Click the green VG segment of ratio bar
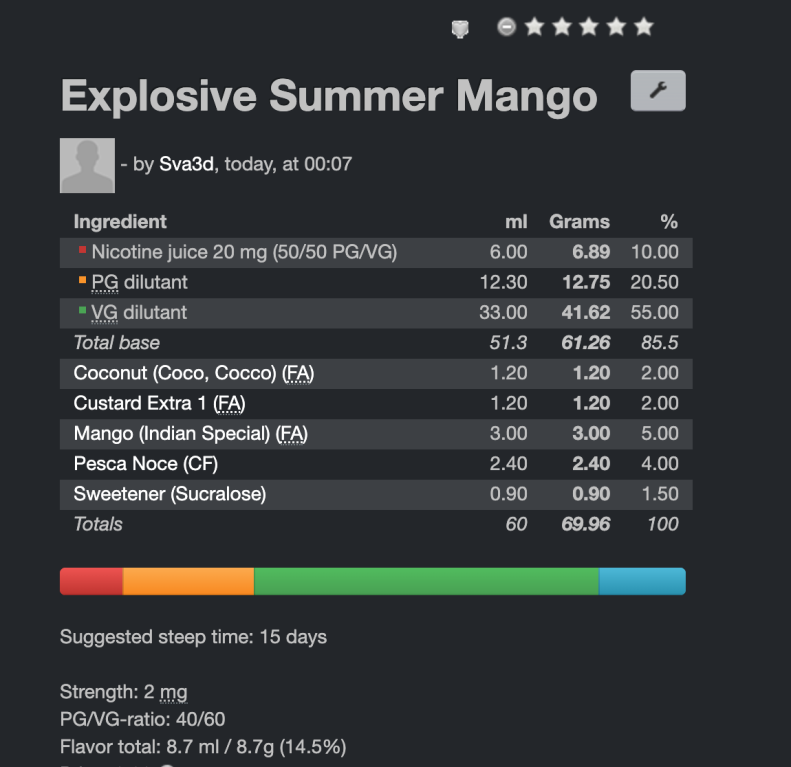Viewport: 791px width, 767px height. [426, 581]
